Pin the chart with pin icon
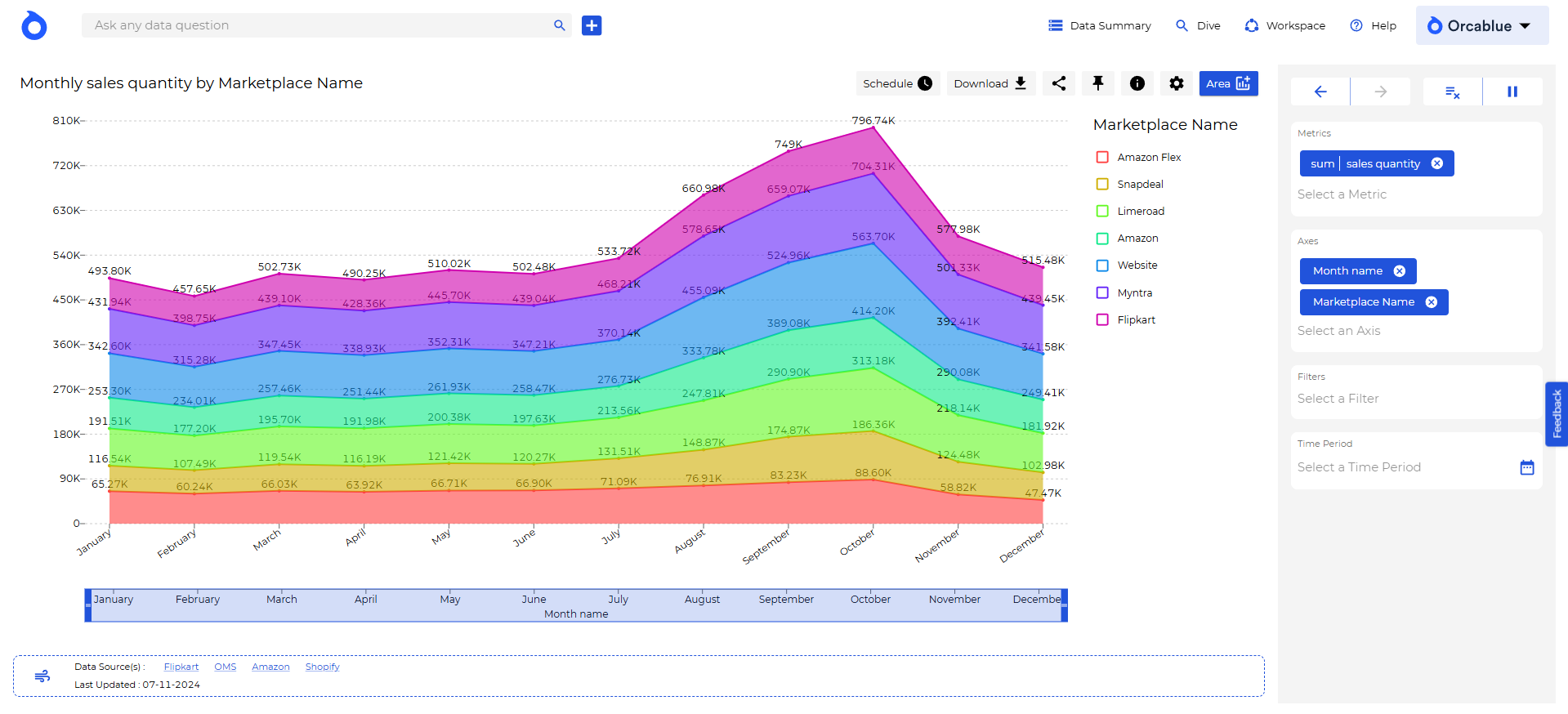Screen dimensions: 1568x714 pyautogui.click(x=1098, y=83)
